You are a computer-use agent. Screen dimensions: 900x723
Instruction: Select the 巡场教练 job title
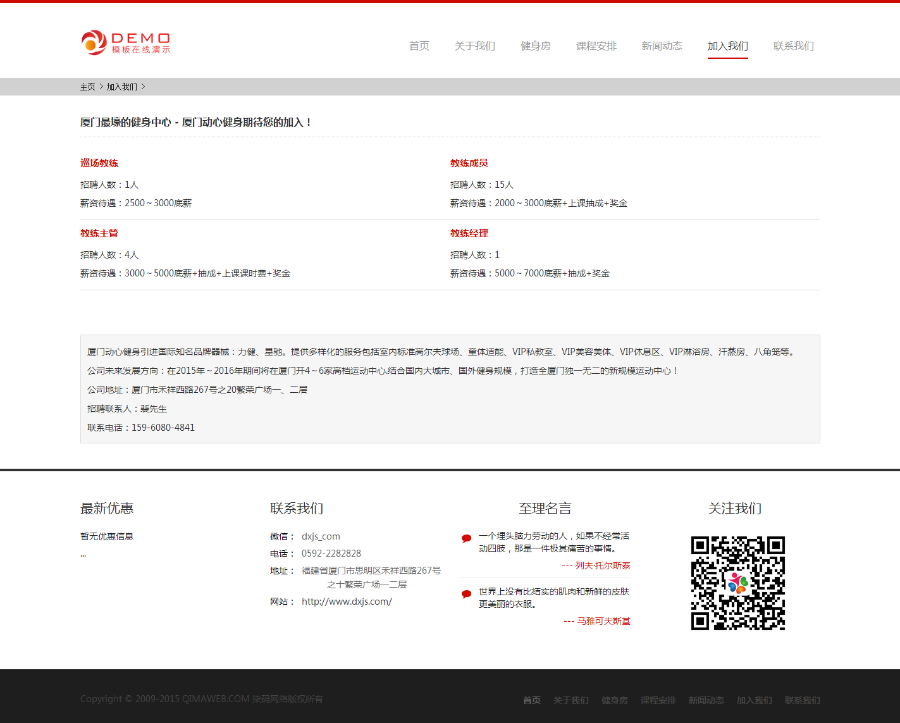point(99,163)
